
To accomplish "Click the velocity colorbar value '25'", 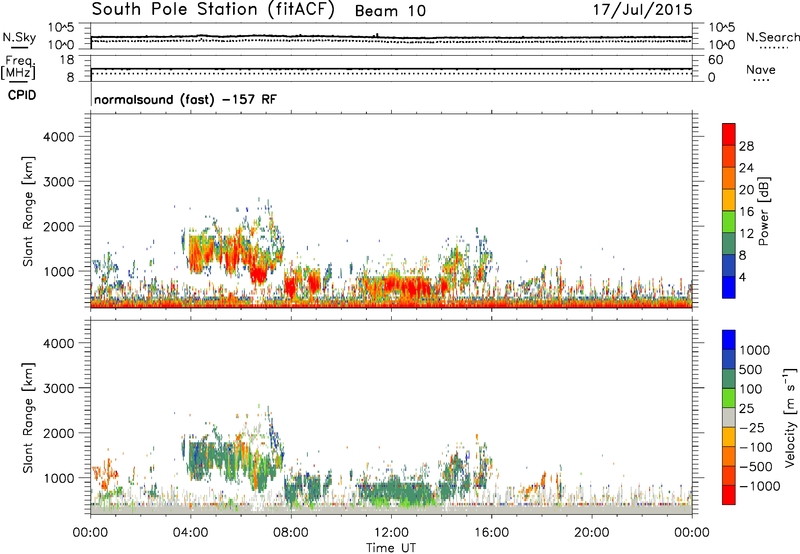I will pos(747,409).
